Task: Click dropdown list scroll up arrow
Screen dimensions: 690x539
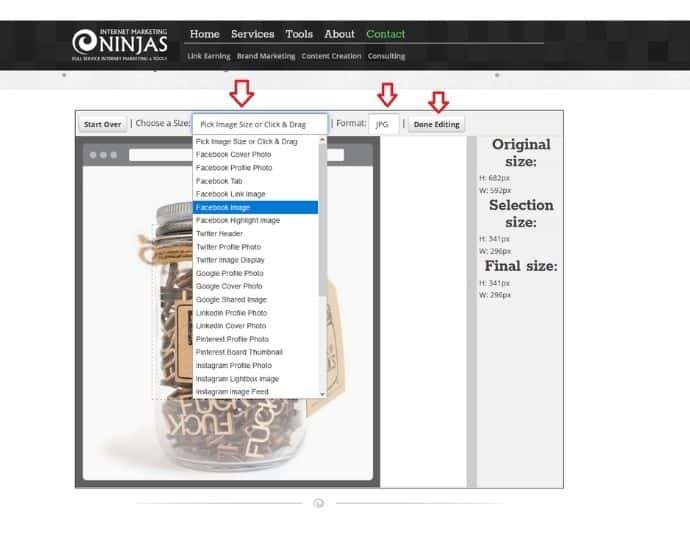Action: tap(323, 140)
